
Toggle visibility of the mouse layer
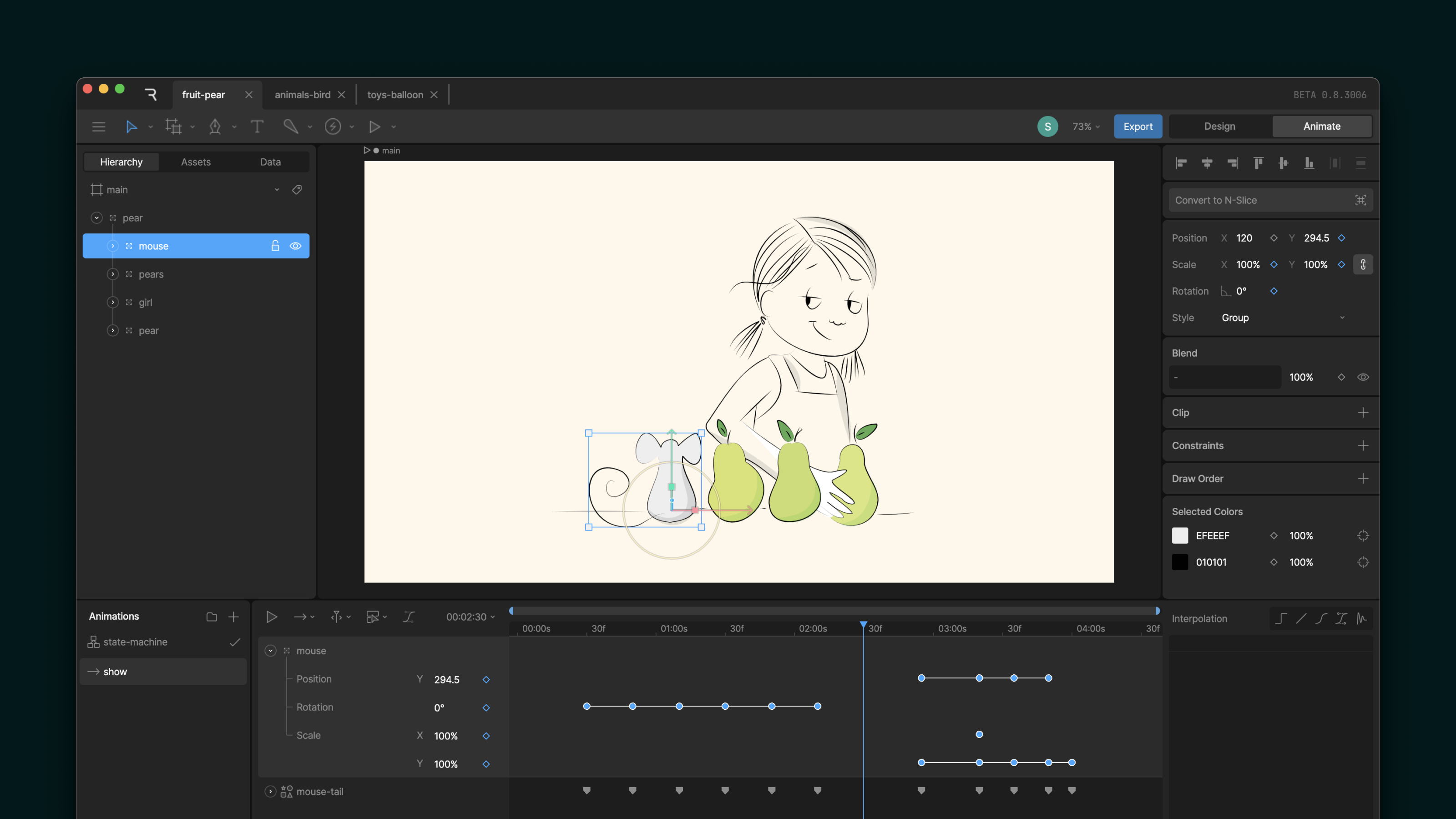tap(296, 246)
